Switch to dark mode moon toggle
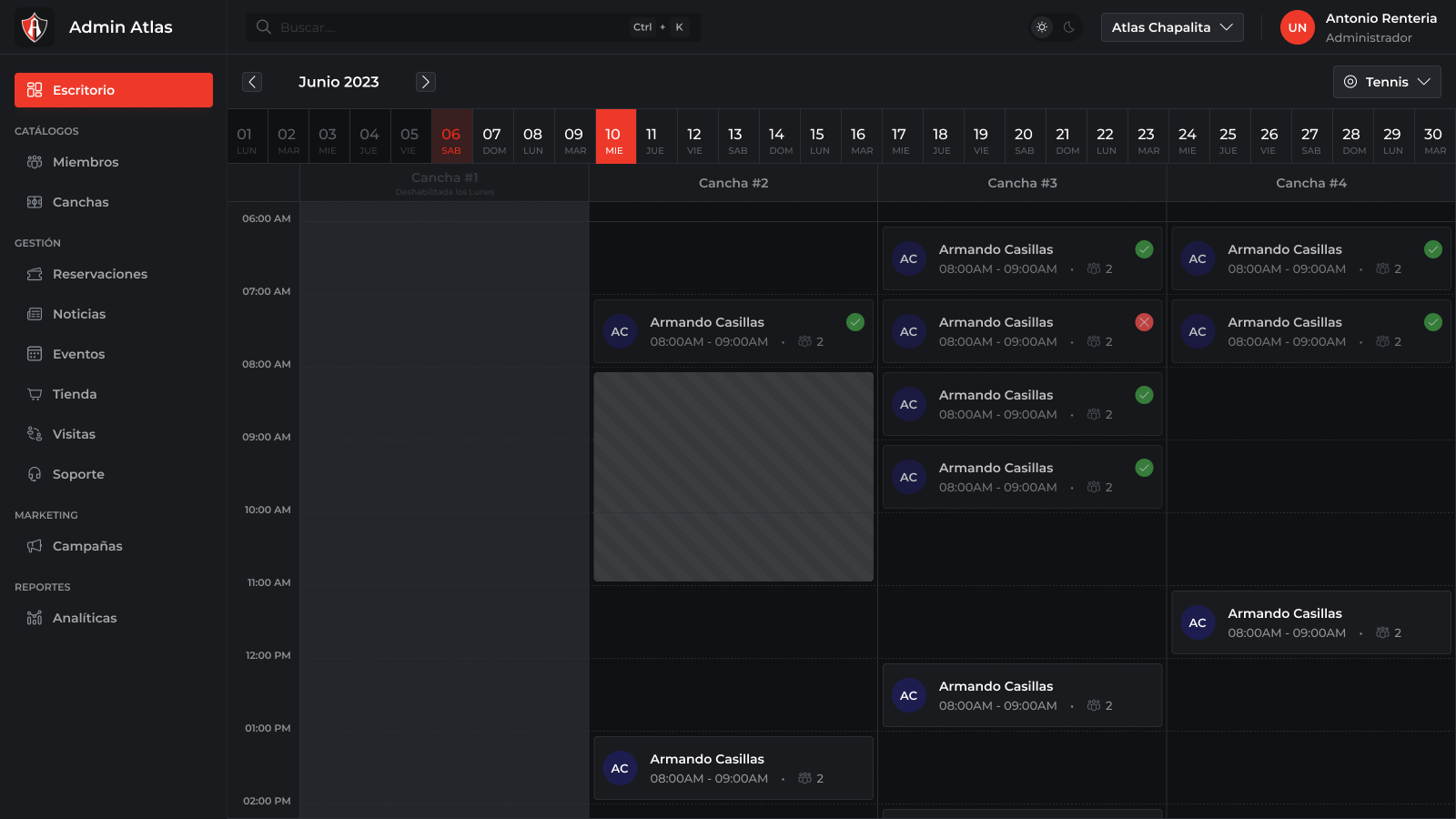 tap(1069, 27)
